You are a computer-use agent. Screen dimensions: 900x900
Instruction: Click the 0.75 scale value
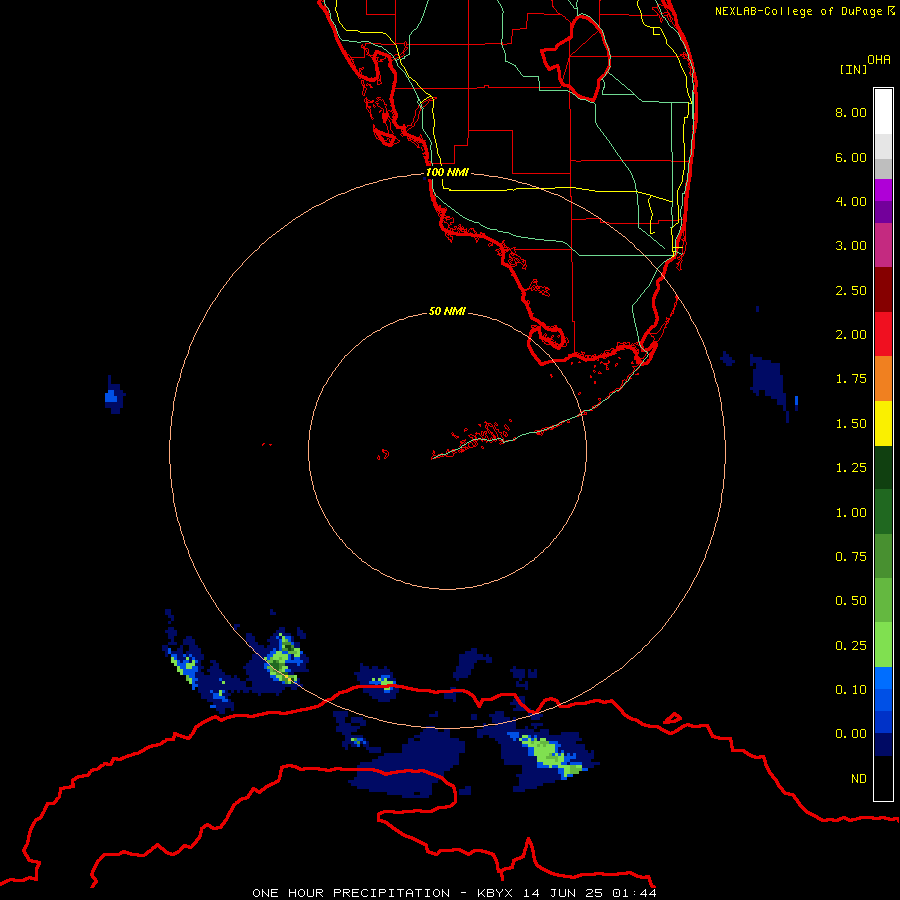coord(851,557)
